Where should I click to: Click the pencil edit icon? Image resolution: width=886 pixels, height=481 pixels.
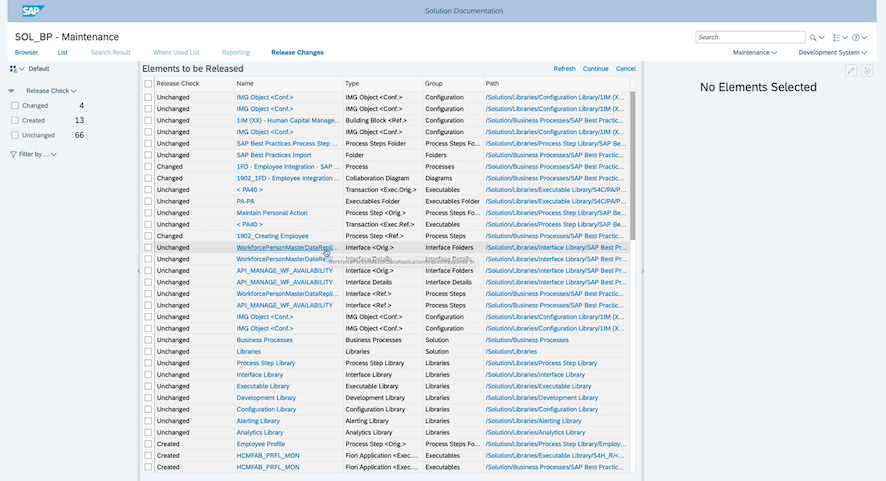[851, 70]
